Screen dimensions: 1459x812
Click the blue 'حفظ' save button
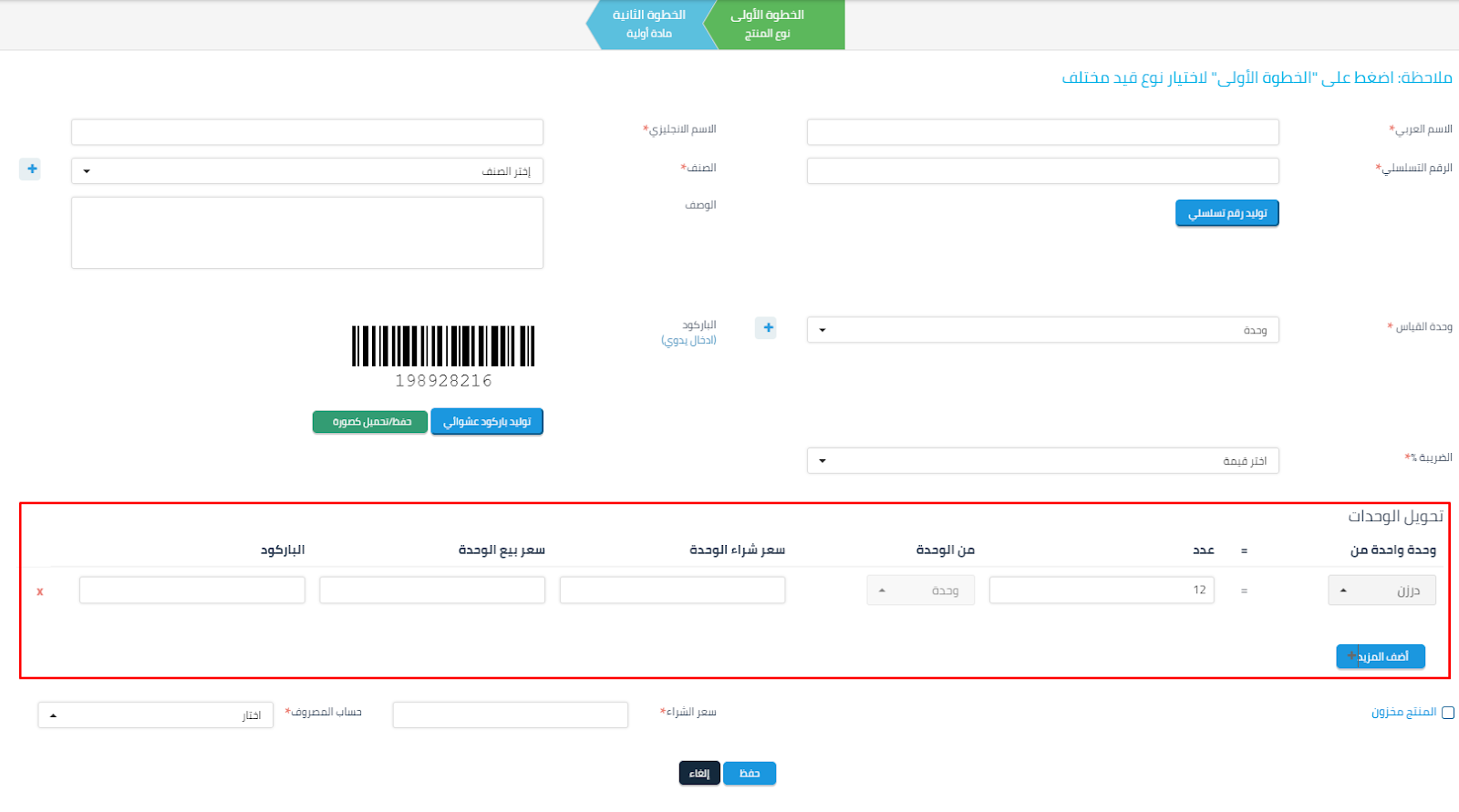pos(749,773)
